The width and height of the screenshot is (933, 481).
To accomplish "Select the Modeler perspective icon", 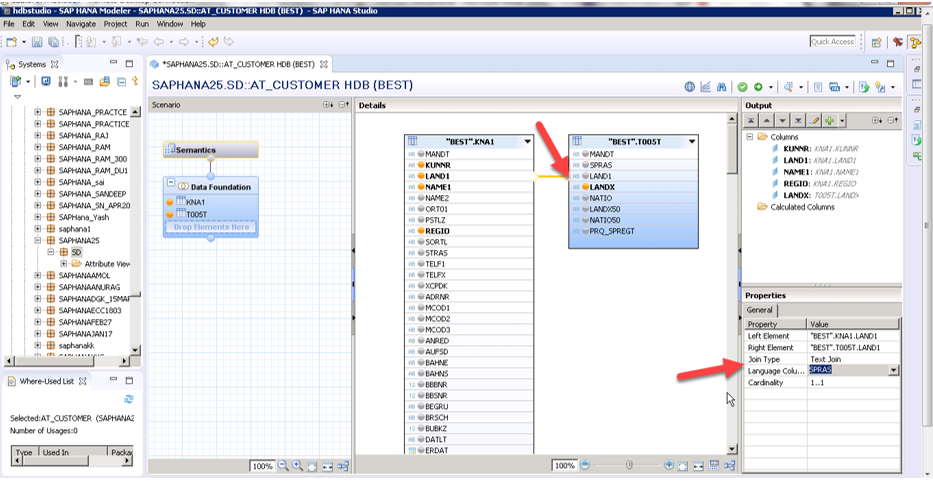I will (x=915, y=42).
